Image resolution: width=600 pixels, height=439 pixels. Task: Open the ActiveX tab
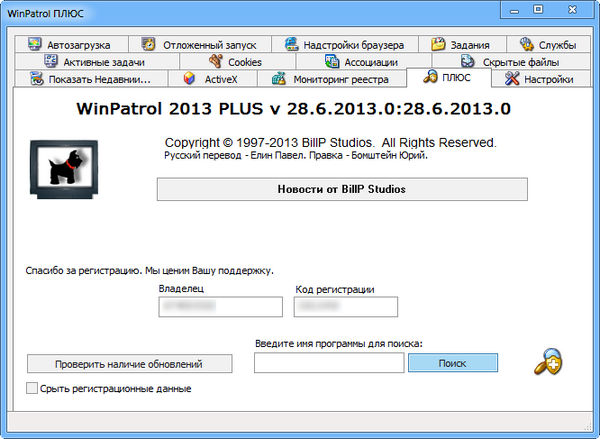pos(213,79)
